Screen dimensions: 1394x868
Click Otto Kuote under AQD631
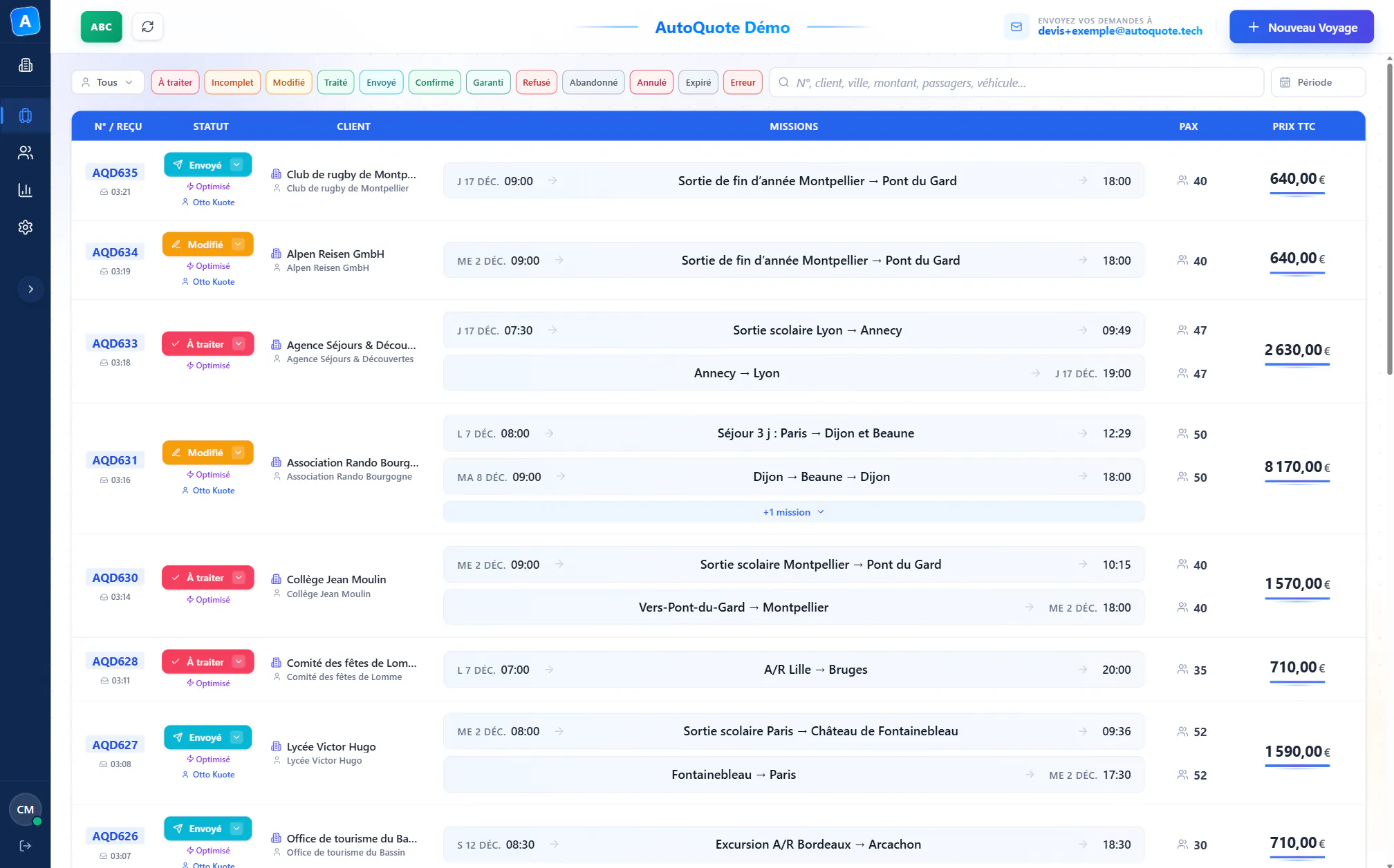(209, 491)
